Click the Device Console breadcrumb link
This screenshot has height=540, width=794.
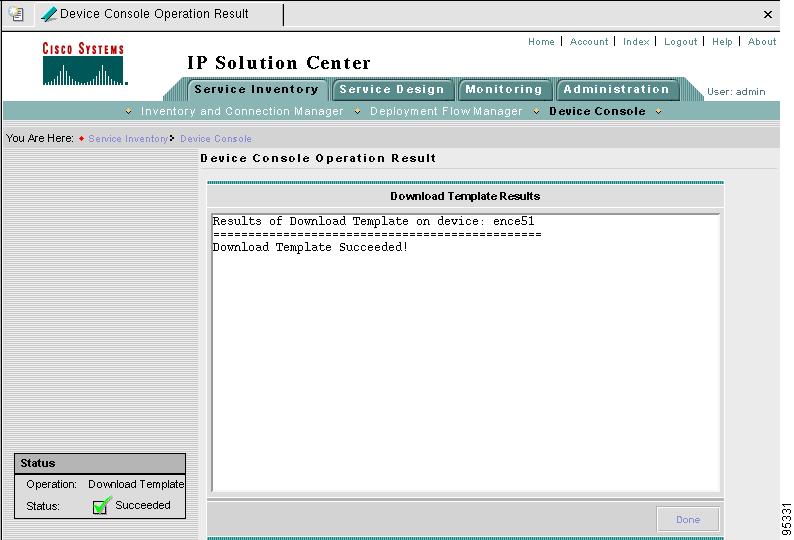[x=216, y=138]
